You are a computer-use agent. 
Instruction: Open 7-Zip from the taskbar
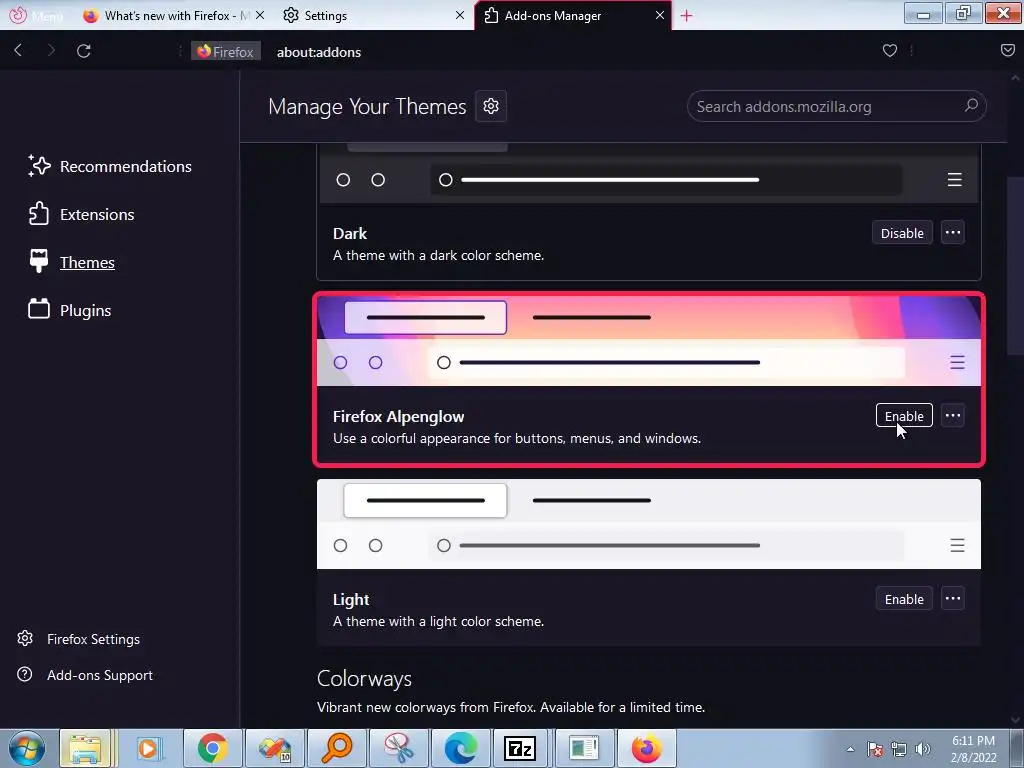pyautogui.click(x=520, y=748)
